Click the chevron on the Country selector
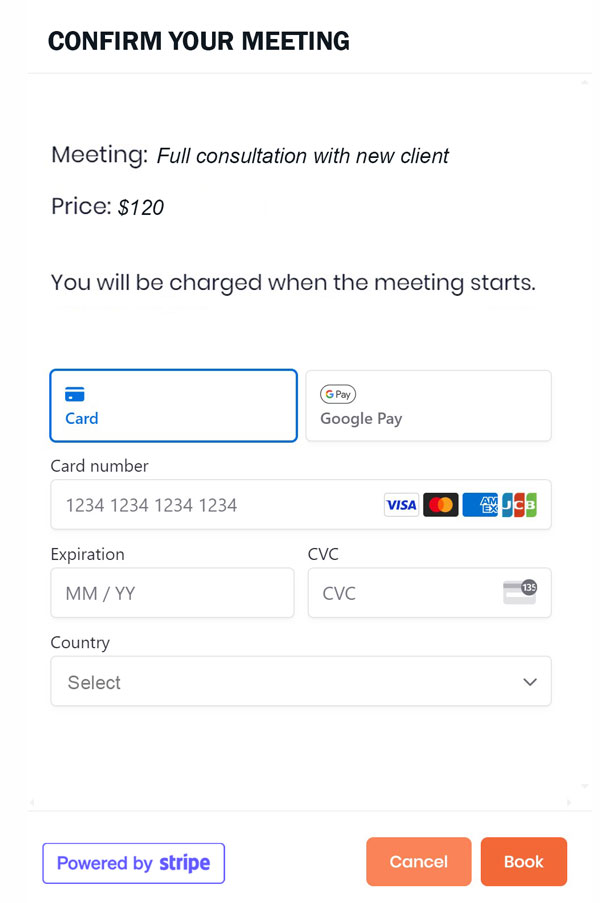Screen dimensions: 600x903 click(x=530, y=681)
